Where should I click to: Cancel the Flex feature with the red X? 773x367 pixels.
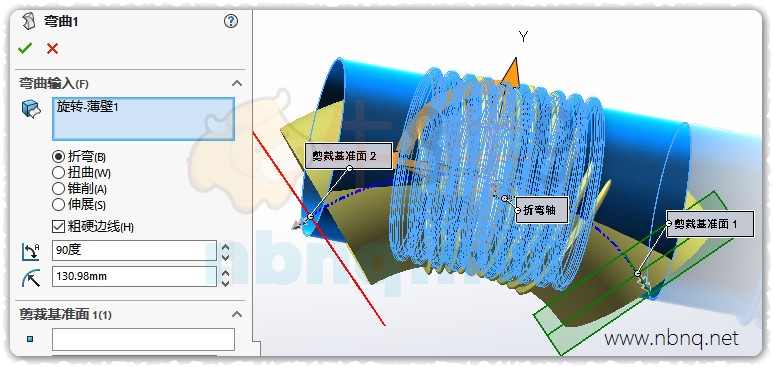[x=52, y=48]
